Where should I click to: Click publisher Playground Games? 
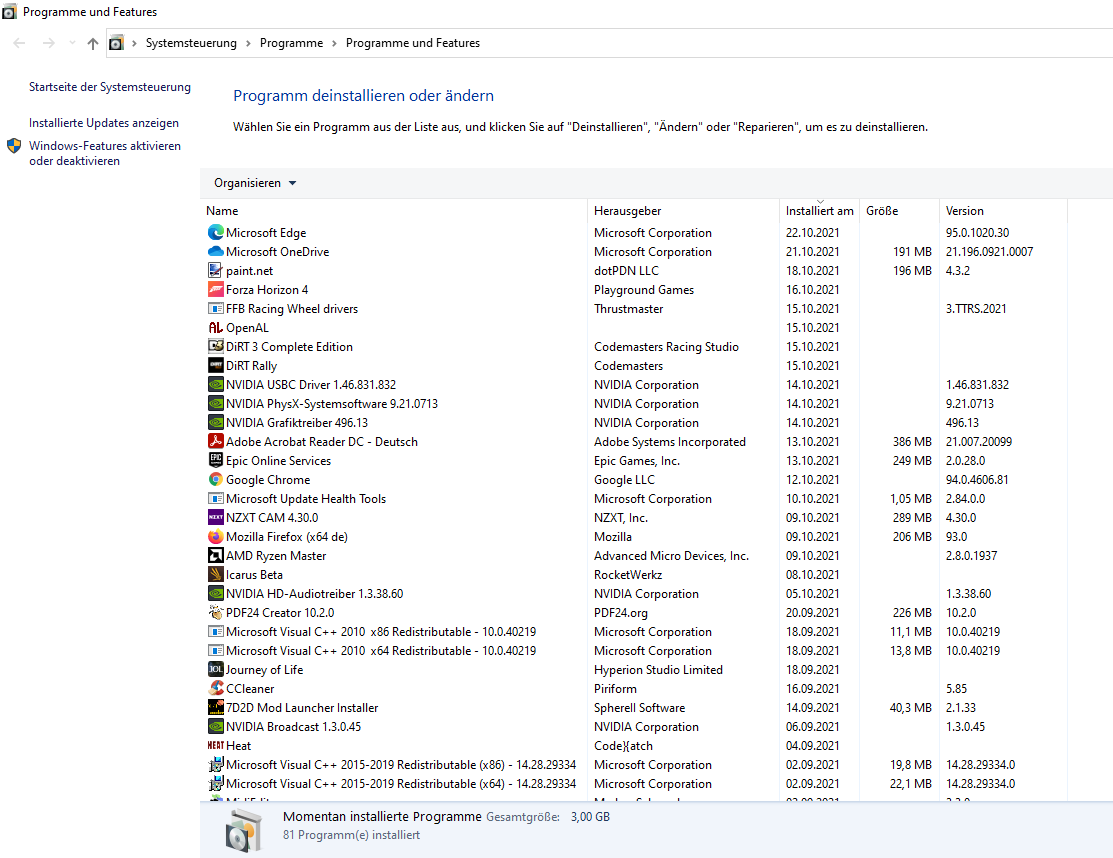[x=644, y=290]
